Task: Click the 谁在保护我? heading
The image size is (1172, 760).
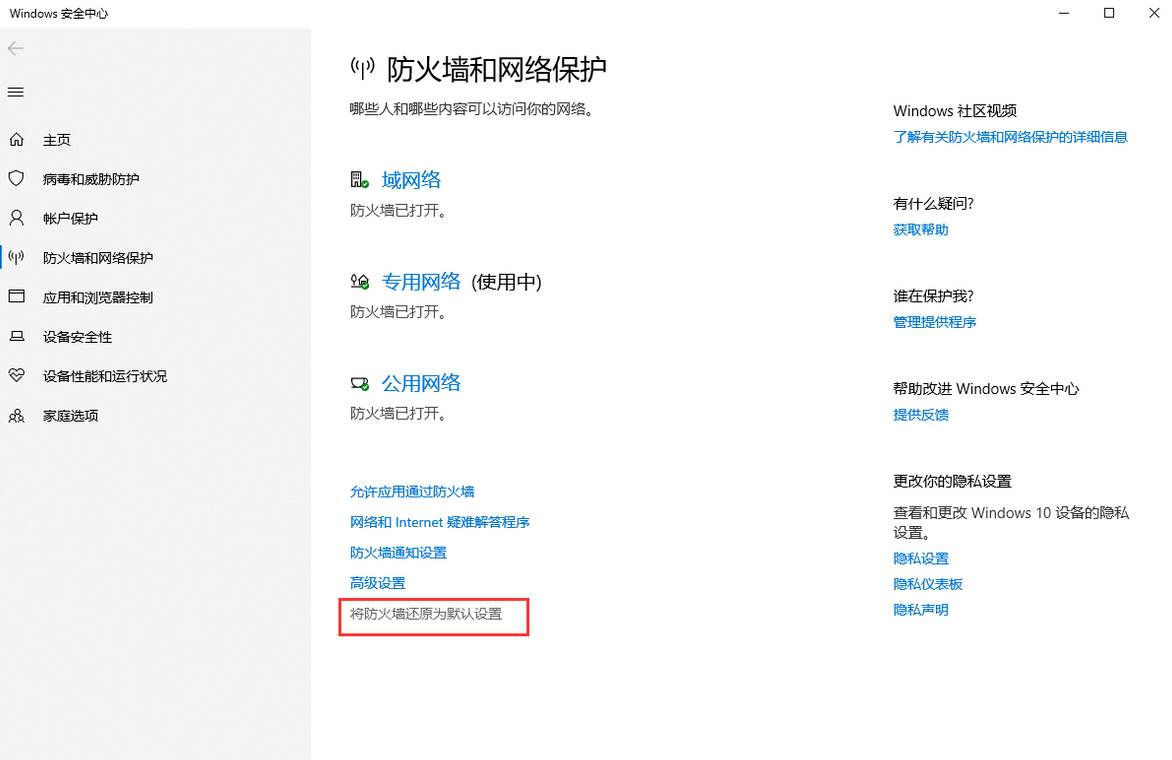Action: coord(934,296)
